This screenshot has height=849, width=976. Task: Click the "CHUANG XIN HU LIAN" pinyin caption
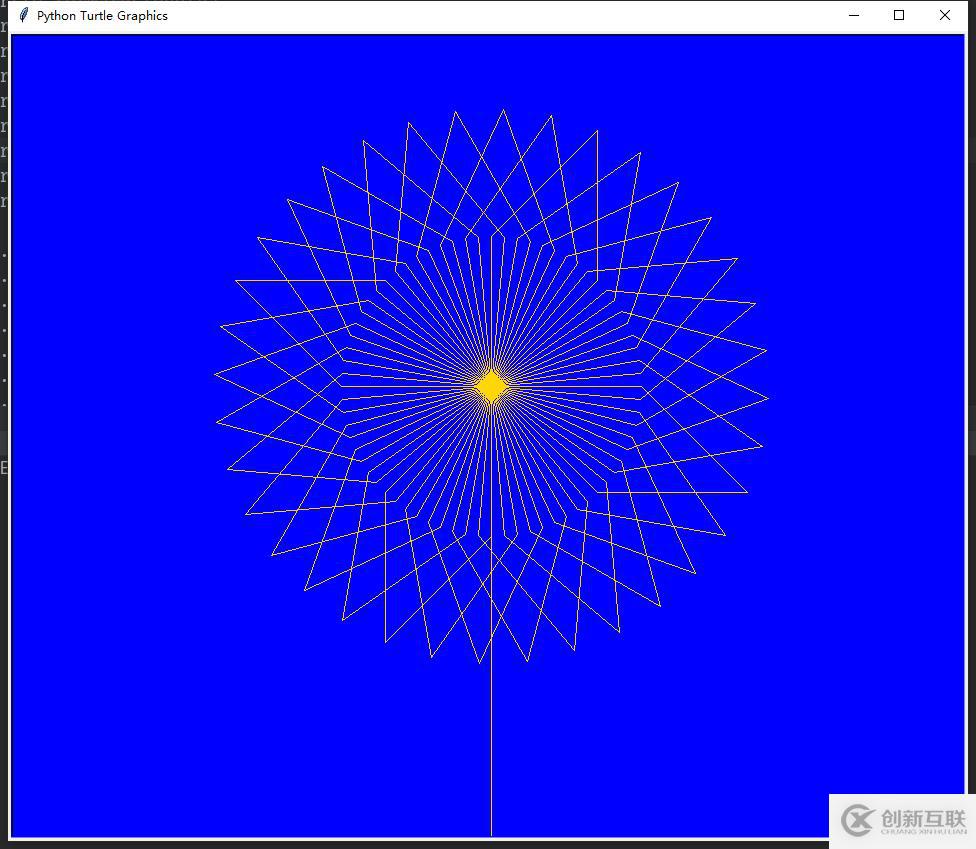click(923, 831)
